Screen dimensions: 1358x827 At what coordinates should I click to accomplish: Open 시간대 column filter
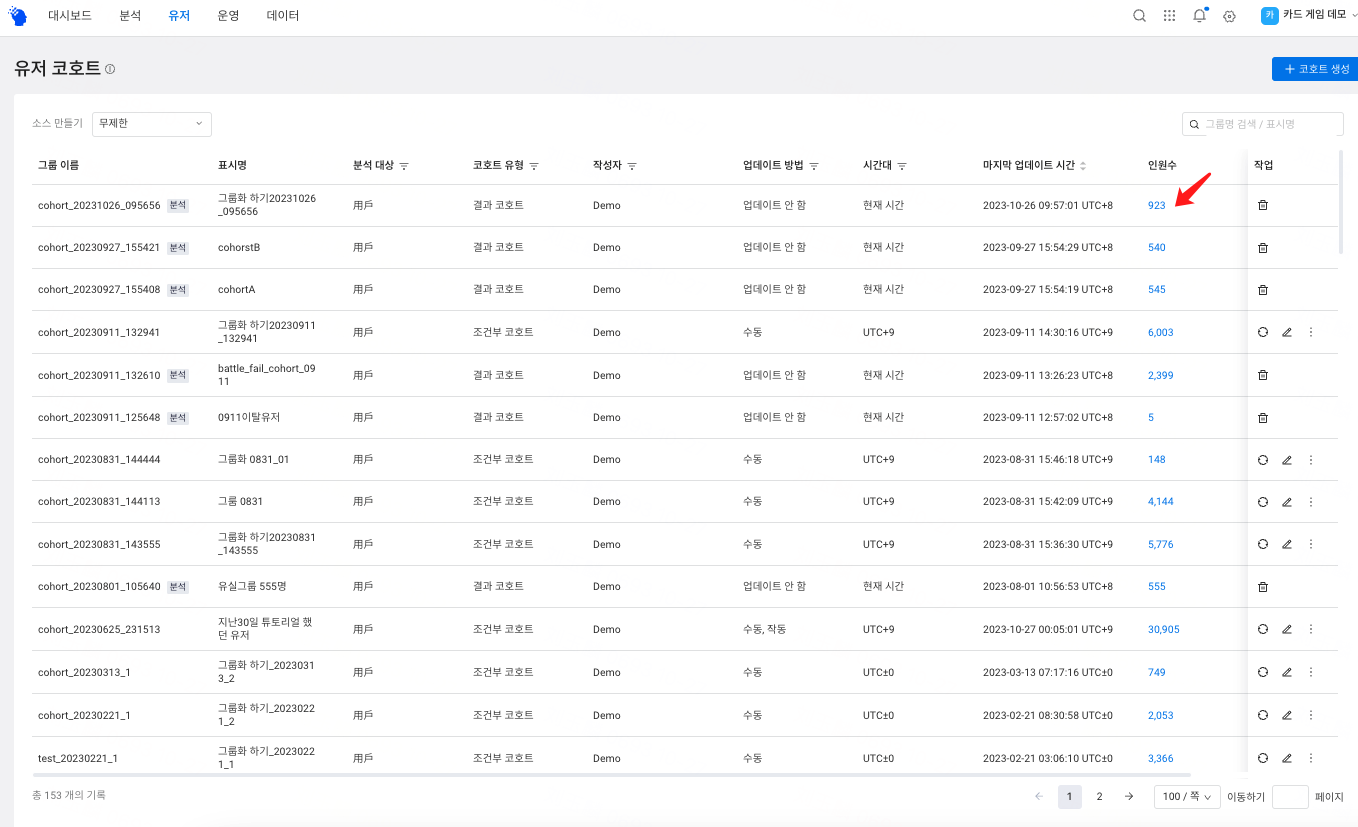tap(902, 165)
